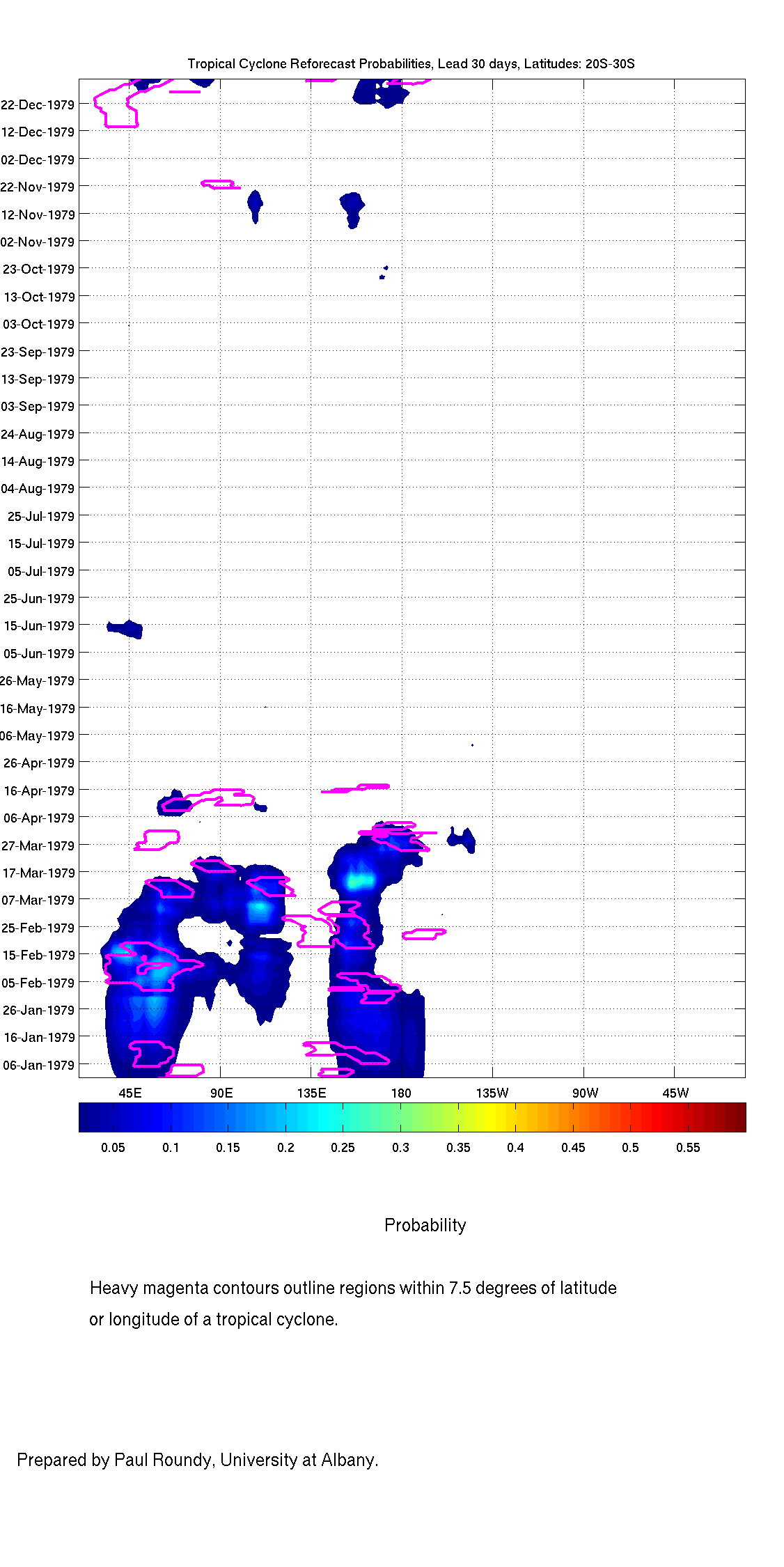784x1567 pixels.
Task: Click the 16-May-1979 date label
Action: coord(38,709)
